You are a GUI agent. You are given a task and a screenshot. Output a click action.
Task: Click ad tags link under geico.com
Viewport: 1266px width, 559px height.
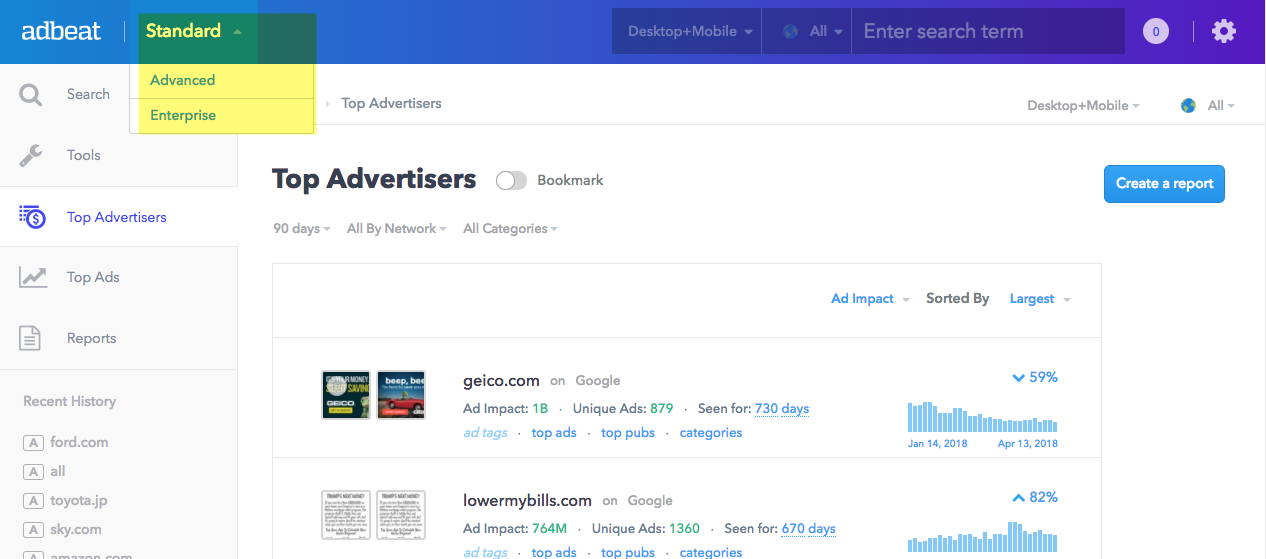tap(485, 433)
